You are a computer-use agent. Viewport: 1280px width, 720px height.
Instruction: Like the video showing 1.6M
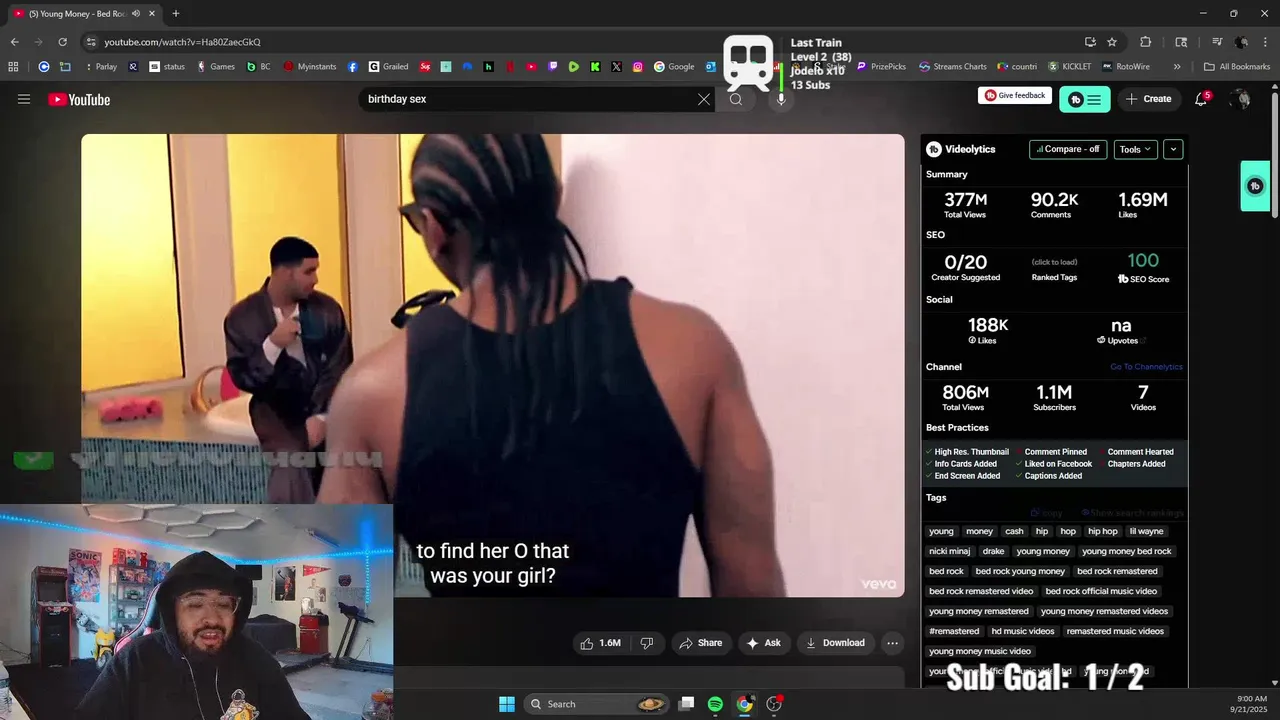click(x=600, y=643)
